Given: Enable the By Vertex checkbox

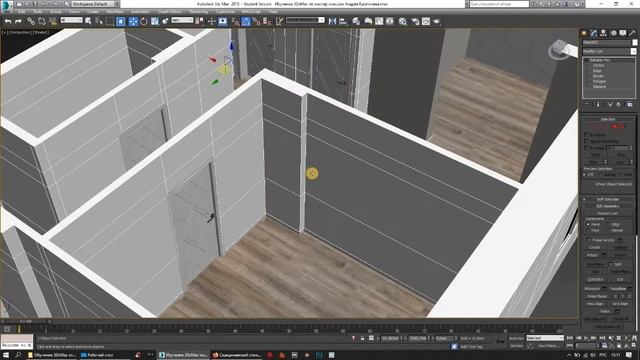Looking at the screenshot, I should [586, 135].
